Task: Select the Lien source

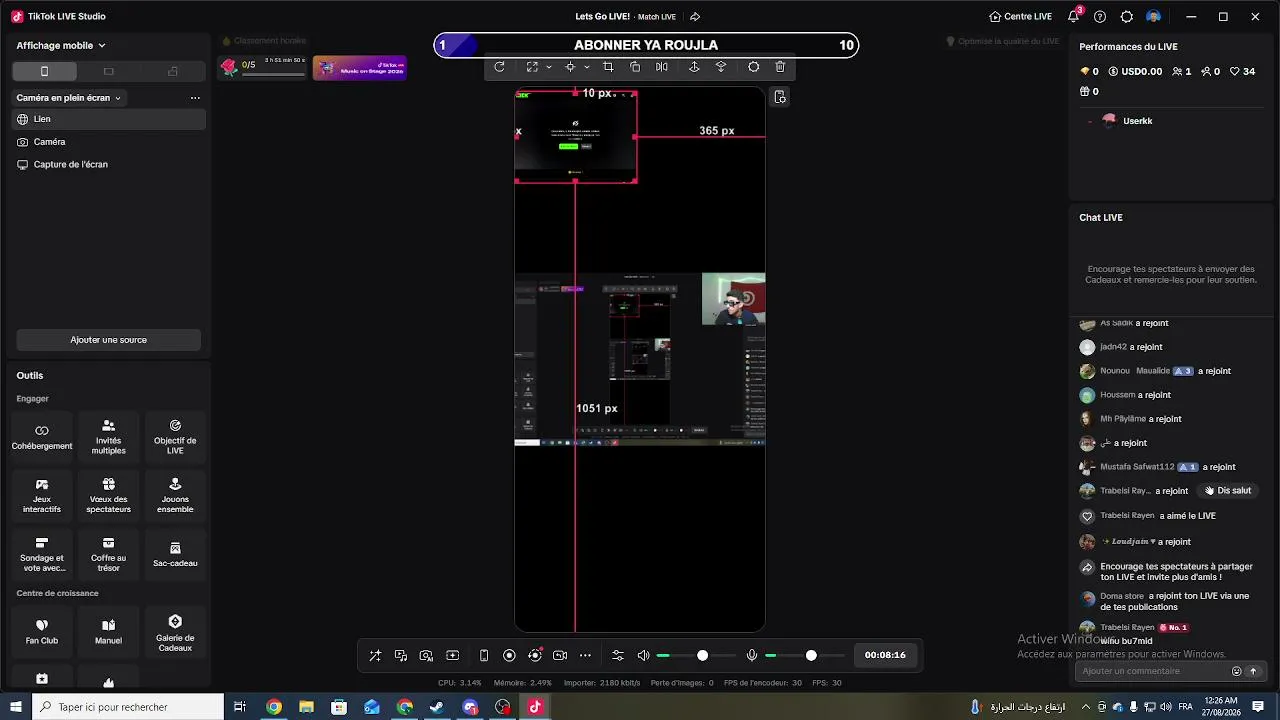Action: pyautogui.click(x=109, y=119)
